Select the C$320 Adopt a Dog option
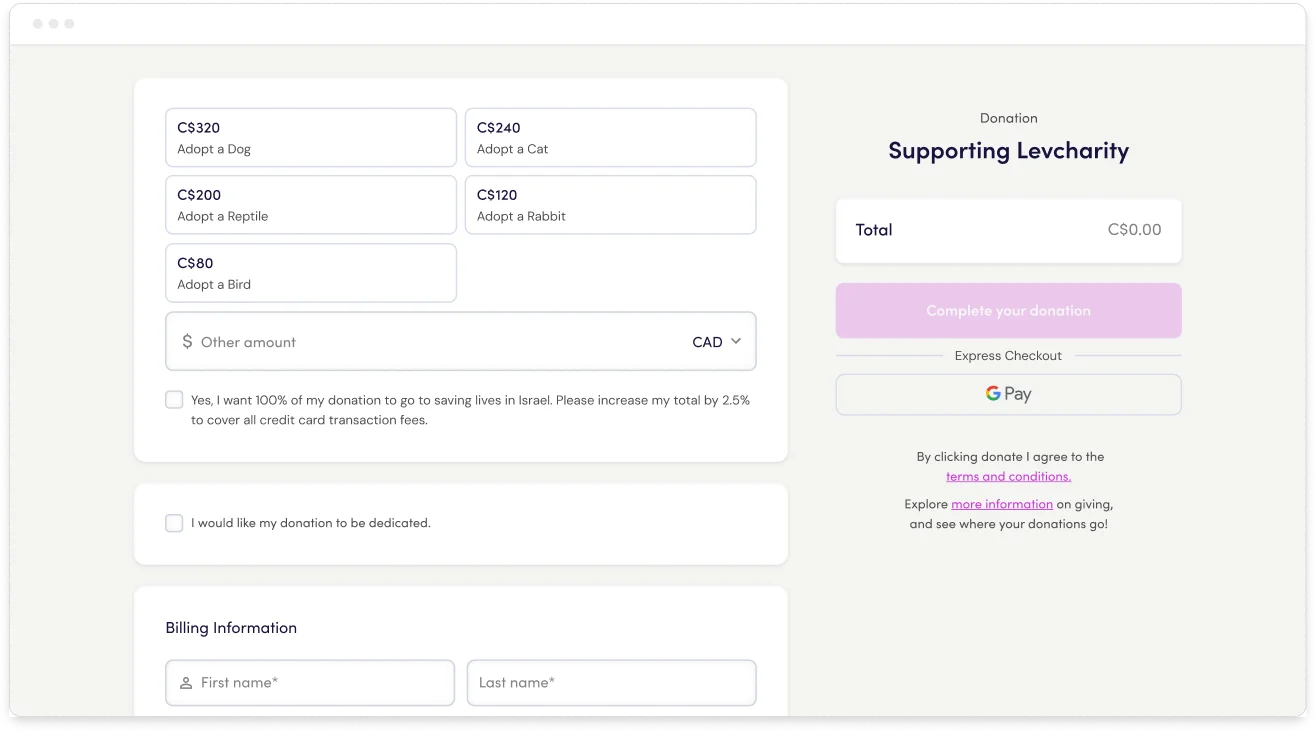Screen dimensions: 1316x732 click(310, 138)
